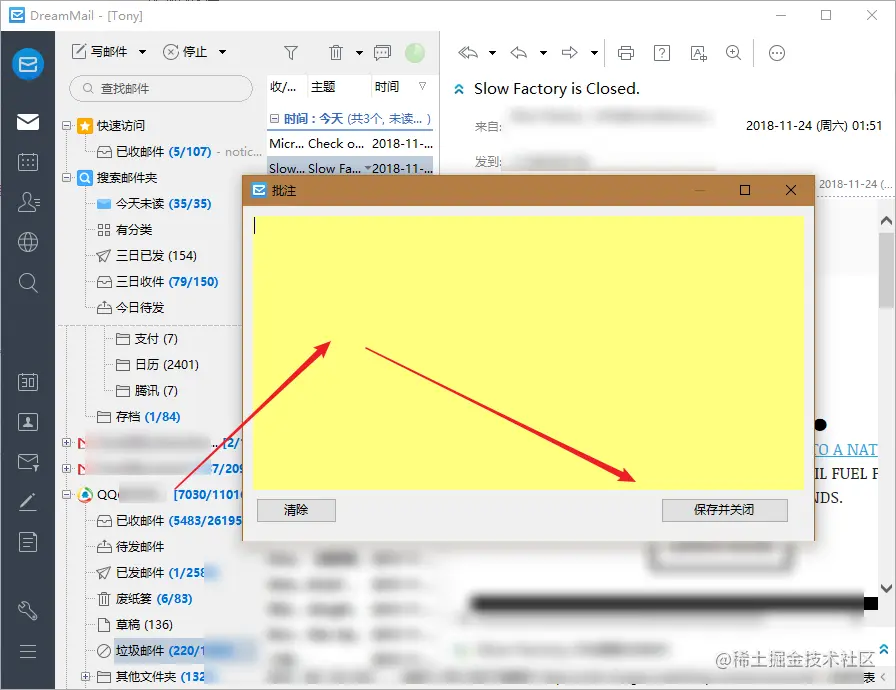Viewport: 896px width, 690px height.
Task: Open the calendar grid icon in sidebar
Action: pos(27,162)
